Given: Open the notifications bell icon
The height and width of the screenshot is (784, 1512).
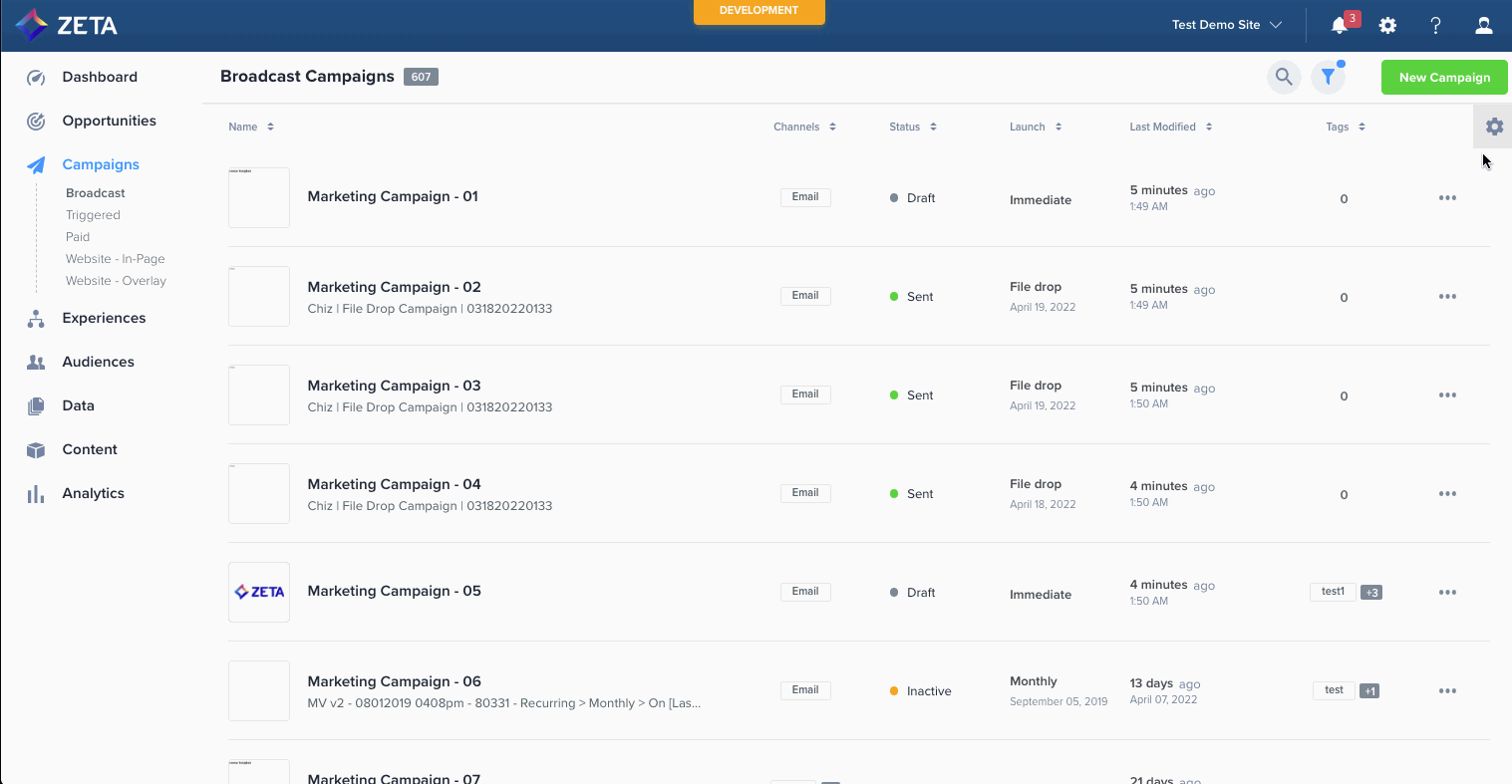Looking at the screenshot, I should [1340, 26].
